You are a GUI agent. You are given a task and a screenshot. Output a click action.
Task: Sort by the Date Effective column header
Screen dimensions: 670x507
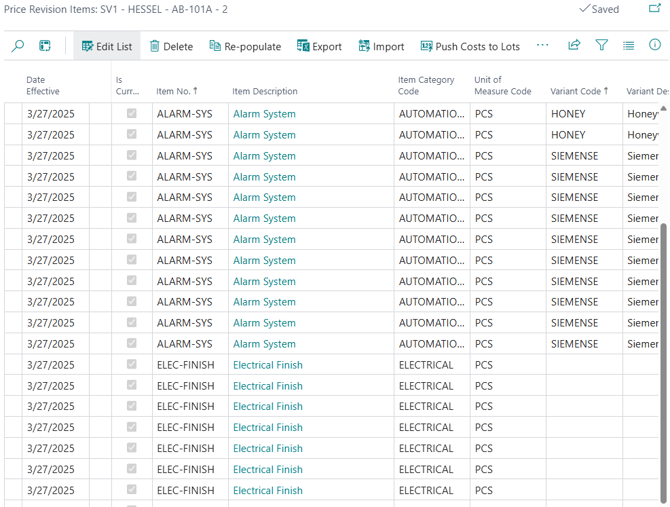click(43, 85)
